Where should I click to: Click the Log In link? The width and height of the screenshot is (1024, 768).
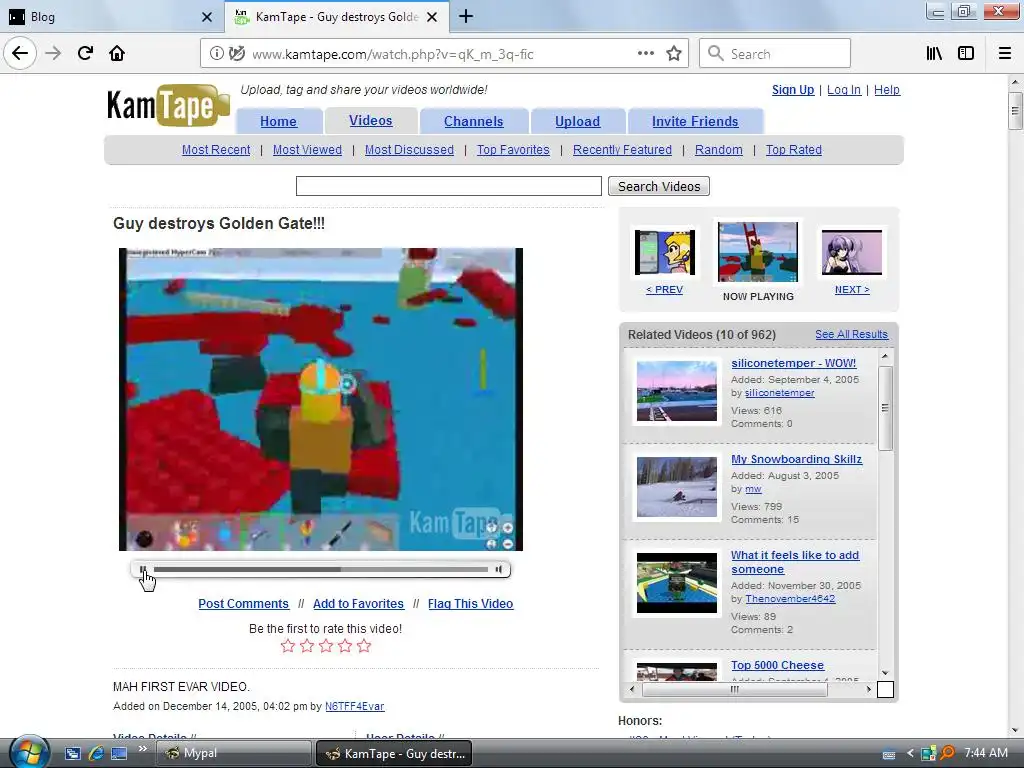[844, 89]
